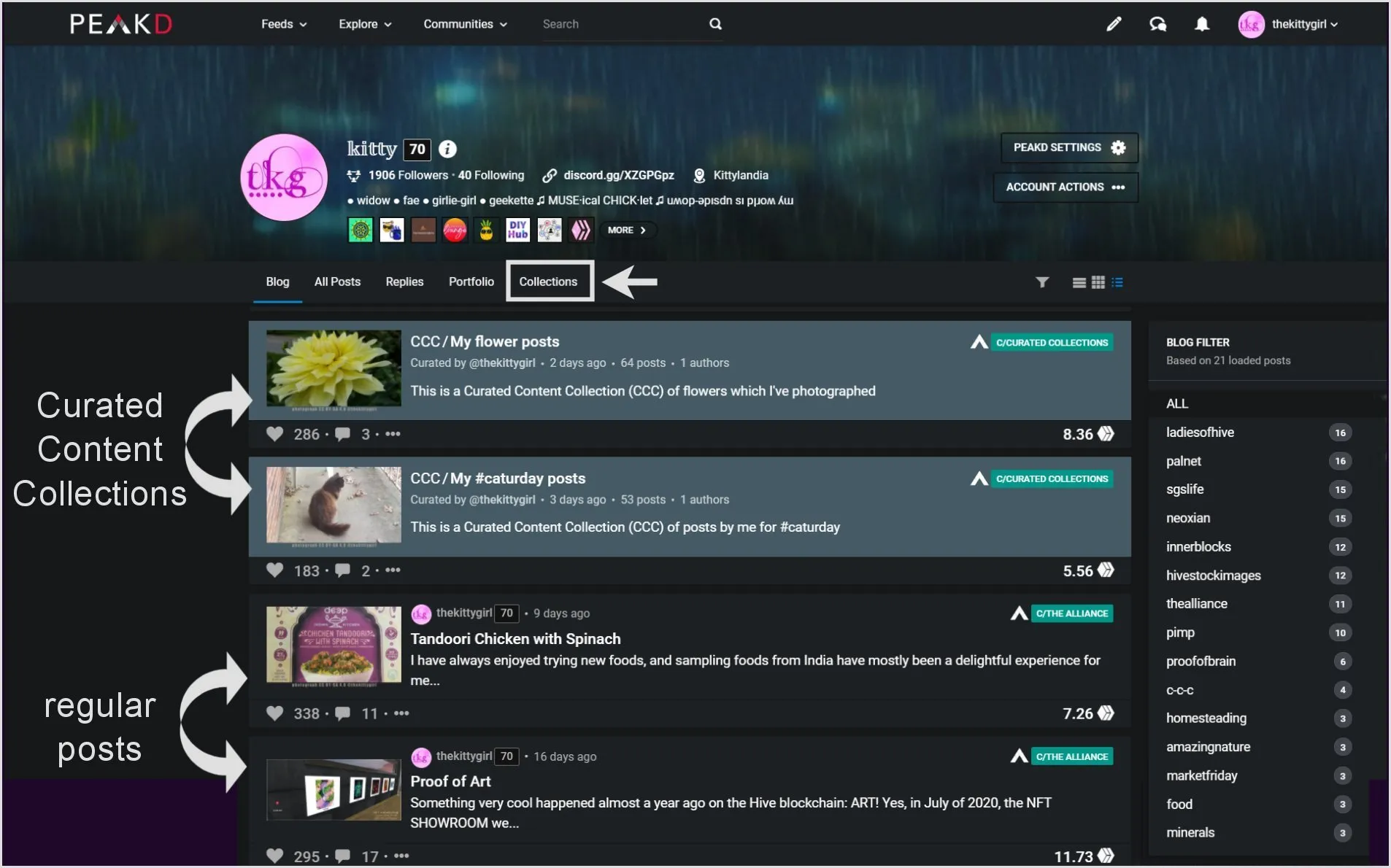Open comments on the Tandoori Chicken post
1391x868 pixels.
click(342, 713)
